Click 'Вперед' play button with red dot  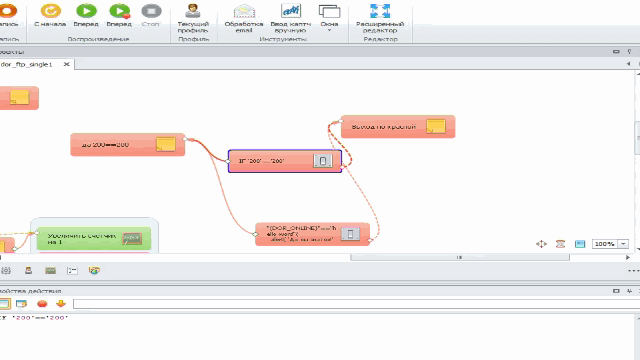tap(119, 15)
